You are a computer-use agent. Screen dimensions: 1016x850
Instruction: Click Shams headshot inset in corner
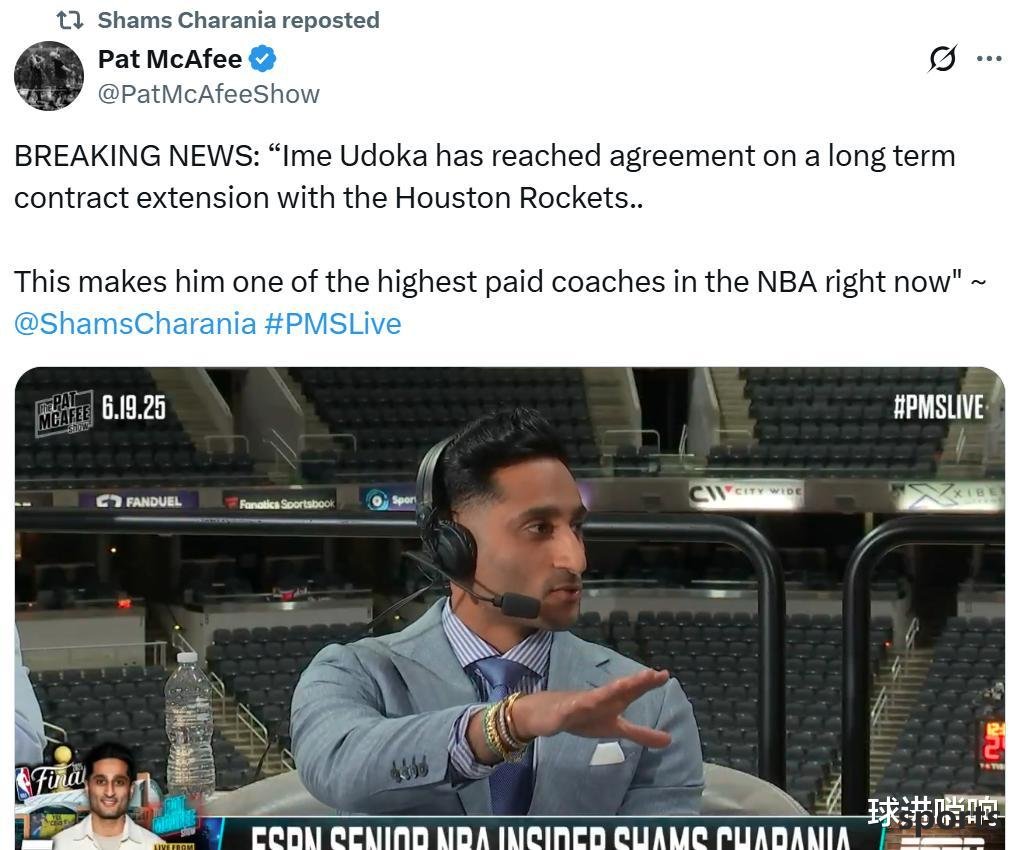(x=110, y=798)
